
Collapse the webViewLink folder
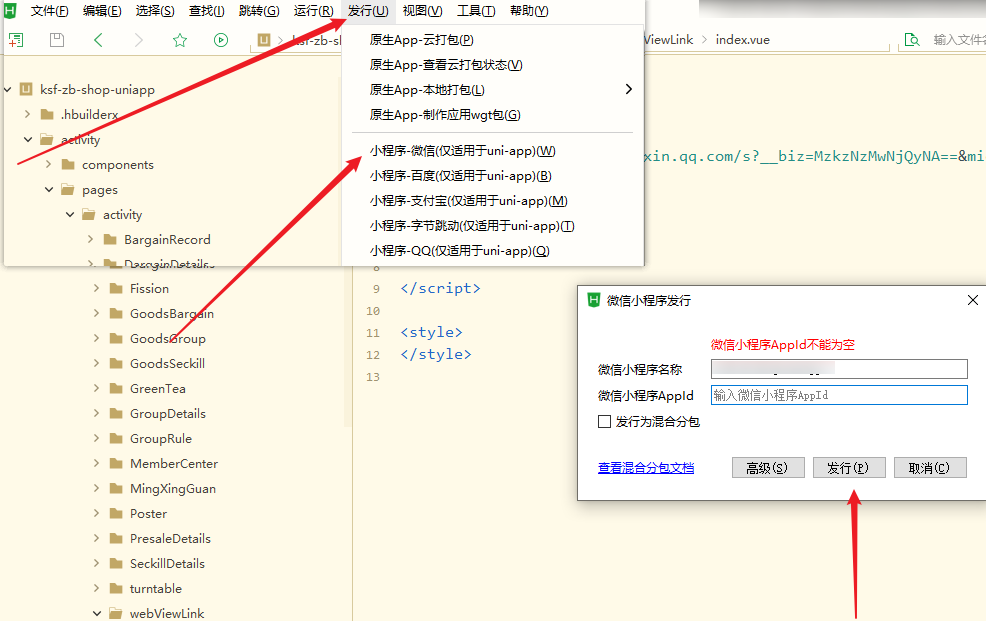[96, 613]
